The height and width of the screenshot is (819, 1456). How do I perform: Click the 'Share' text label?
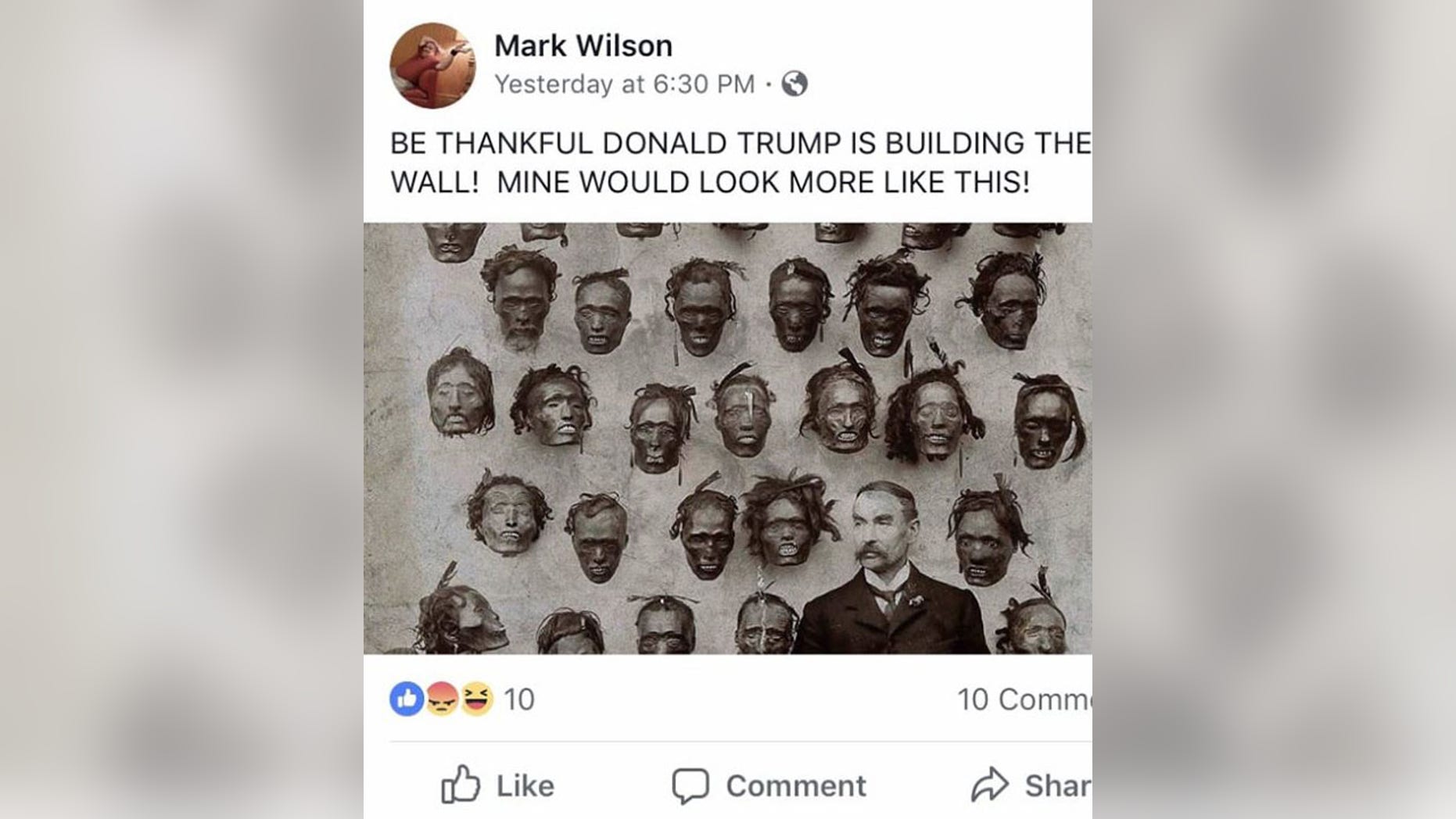click(x=1059, y=786)
